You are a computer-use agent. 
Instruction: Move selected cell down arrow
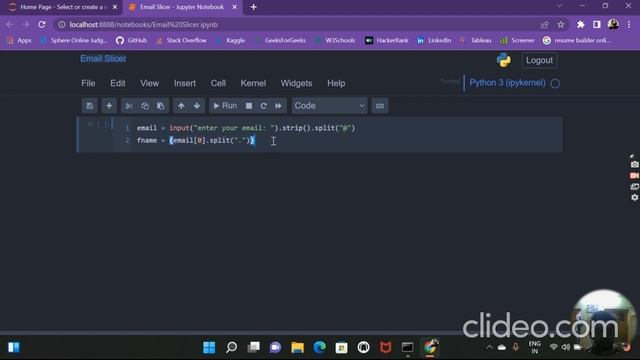point(197,106)
